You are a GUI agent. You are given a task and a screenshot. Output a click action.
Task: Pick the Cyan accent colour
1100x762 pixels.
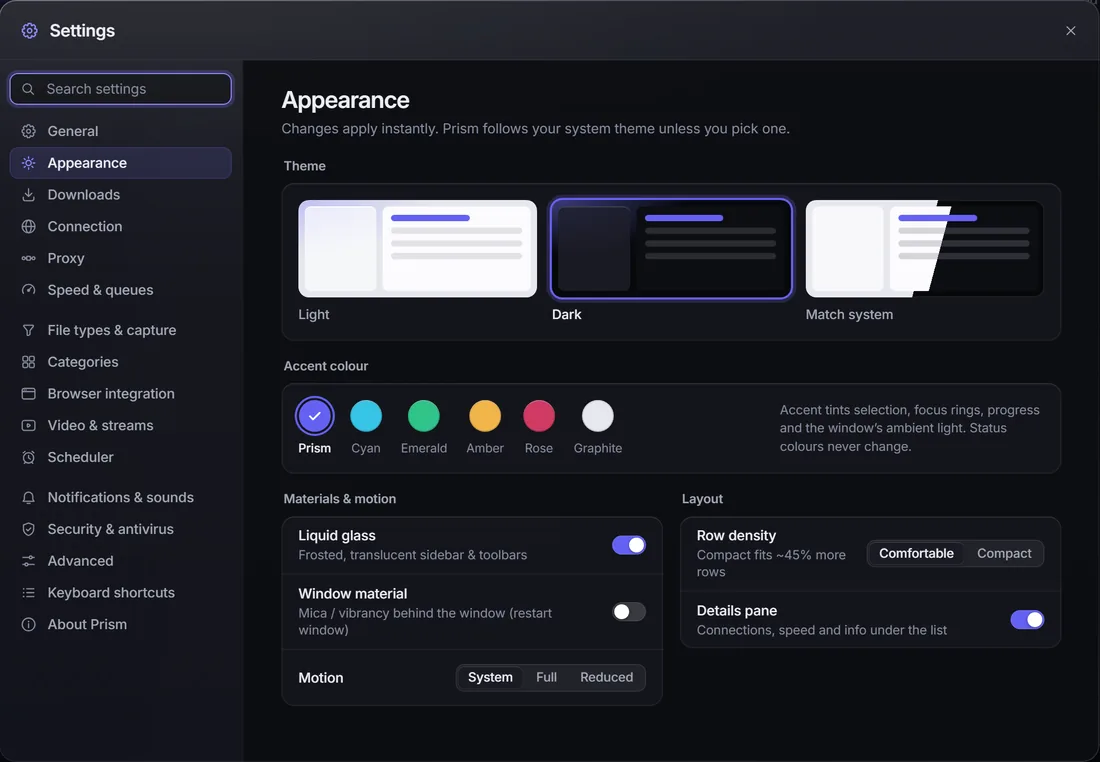click(x=365, y=416)
